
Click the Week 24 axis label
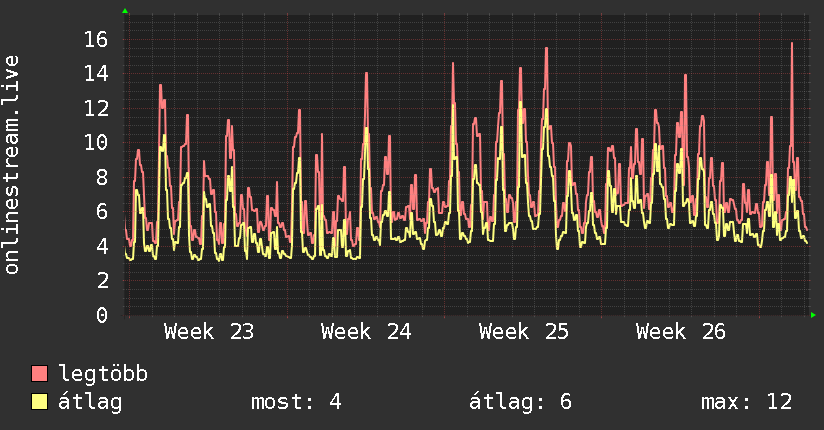(x=366, y=332)
